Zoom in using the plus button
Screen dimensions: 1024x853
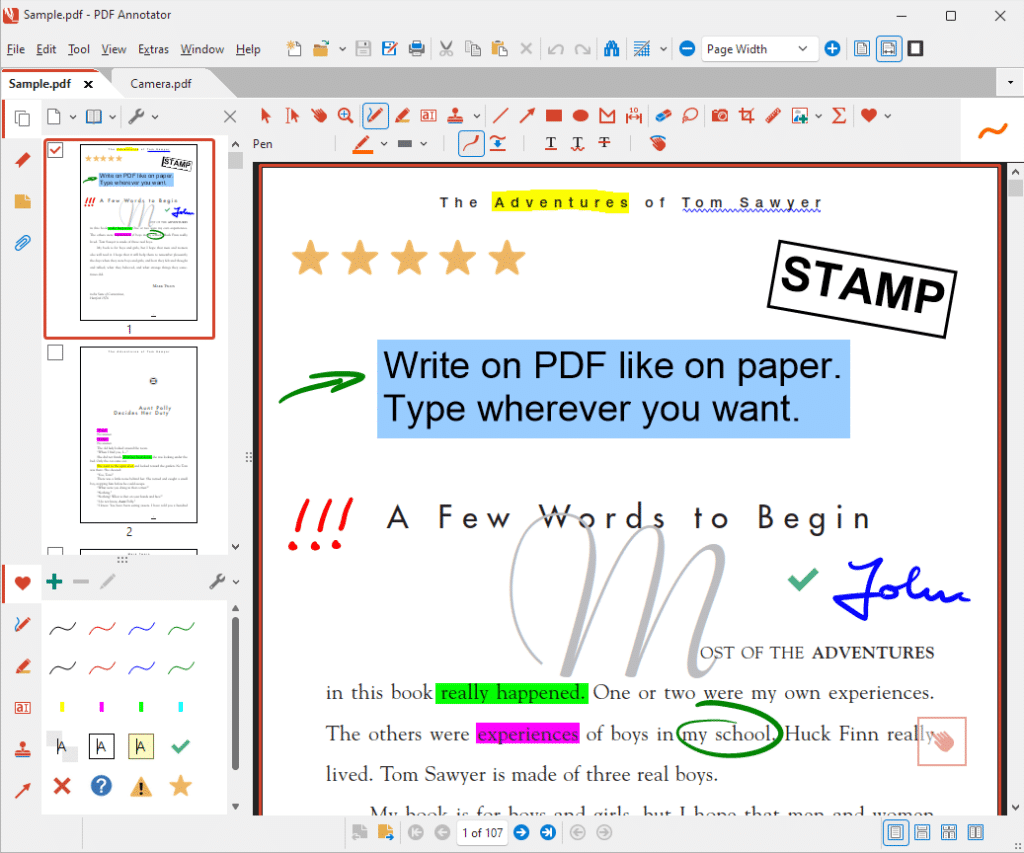coord(832,48)
